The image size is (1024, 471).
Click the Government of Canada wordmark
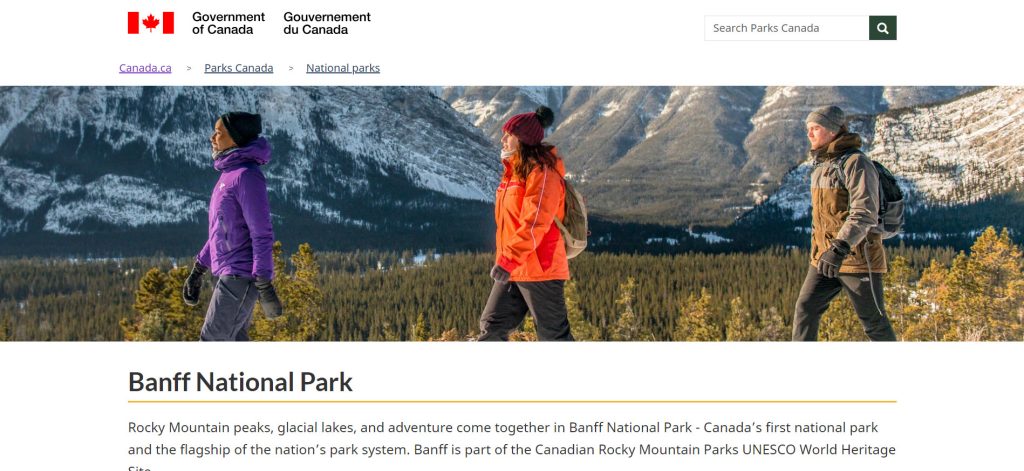click(228, 23)
